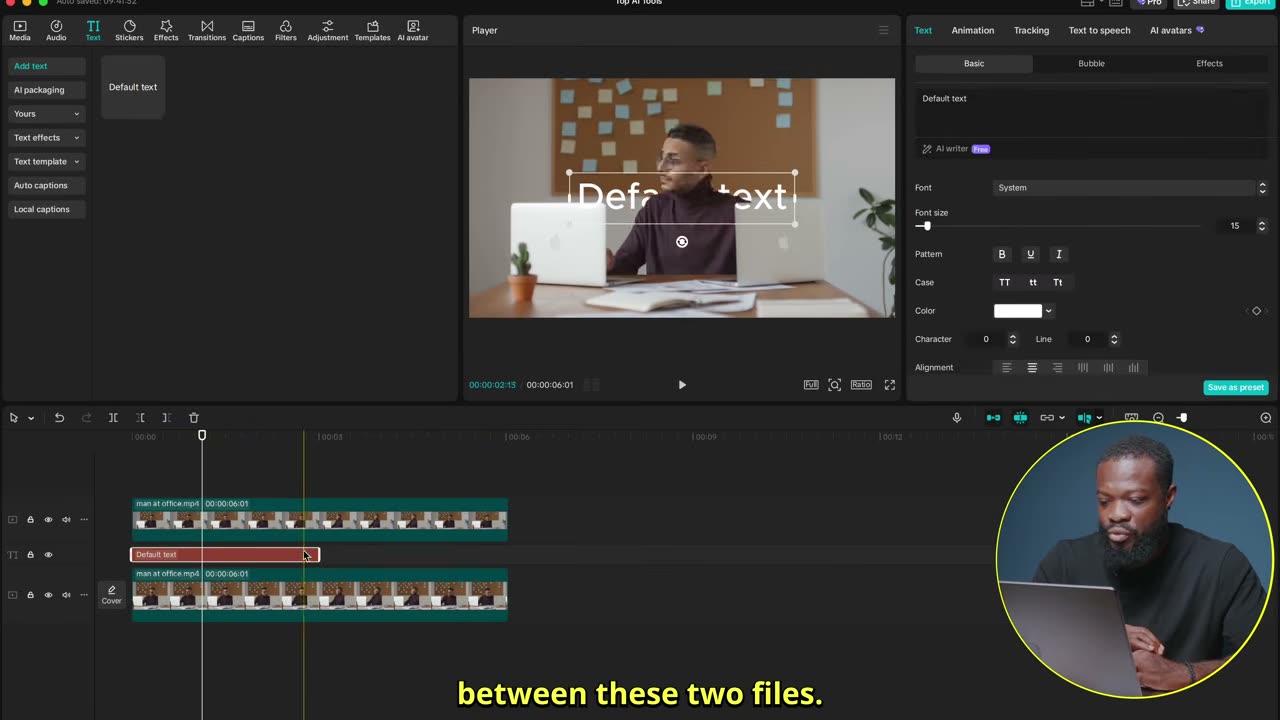Split the clip at the playhead
1280x720 pixels.
(x=113, y=418)
